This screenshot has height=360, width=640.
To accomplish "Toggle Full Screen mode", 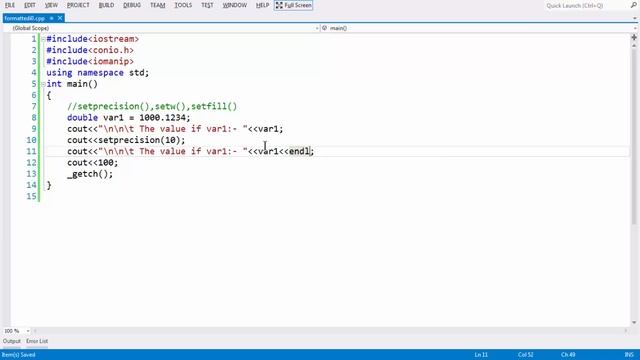I will pyautogui.click(x=293, y=5).
